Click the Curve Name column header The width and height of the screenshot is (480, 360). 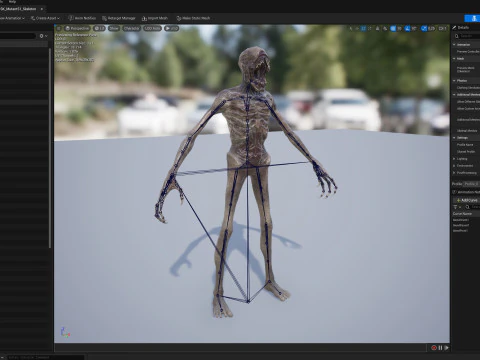[462, 214]
